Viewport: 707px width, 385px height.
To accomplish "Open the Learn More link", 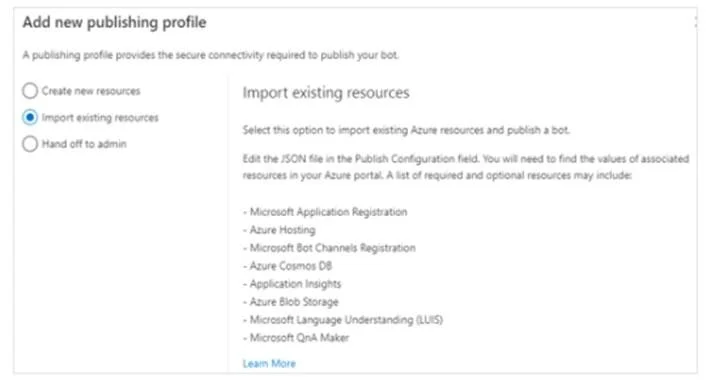I will pos(269,363).
